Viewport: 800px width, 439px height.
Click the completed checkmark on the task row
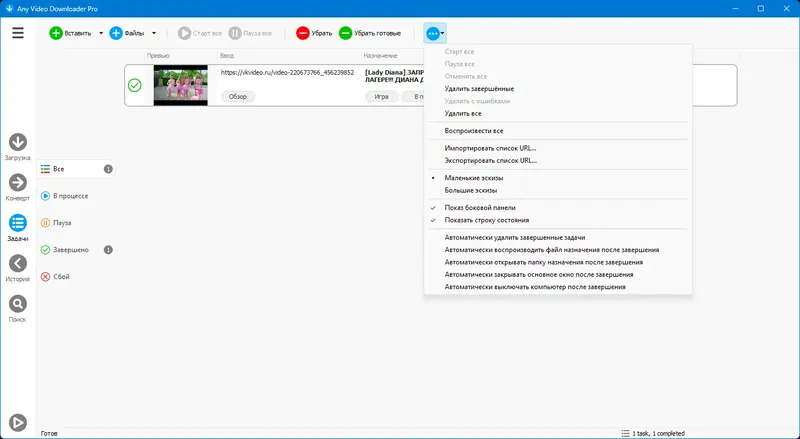[135, 85]
